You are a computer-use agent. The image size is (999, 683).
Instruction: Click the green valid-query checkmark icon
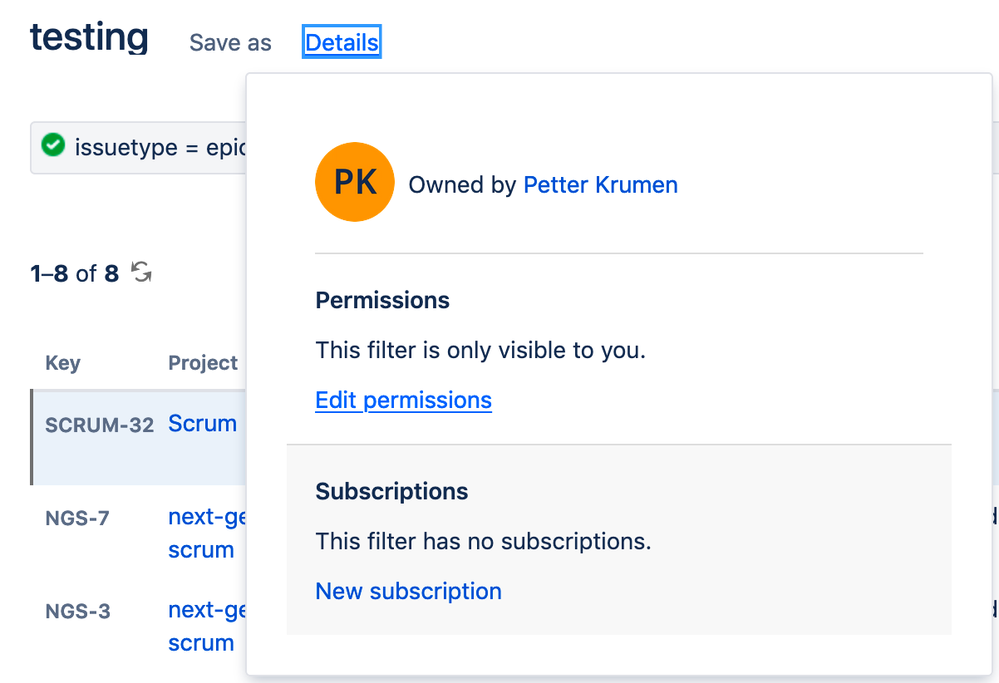point(53,146)
